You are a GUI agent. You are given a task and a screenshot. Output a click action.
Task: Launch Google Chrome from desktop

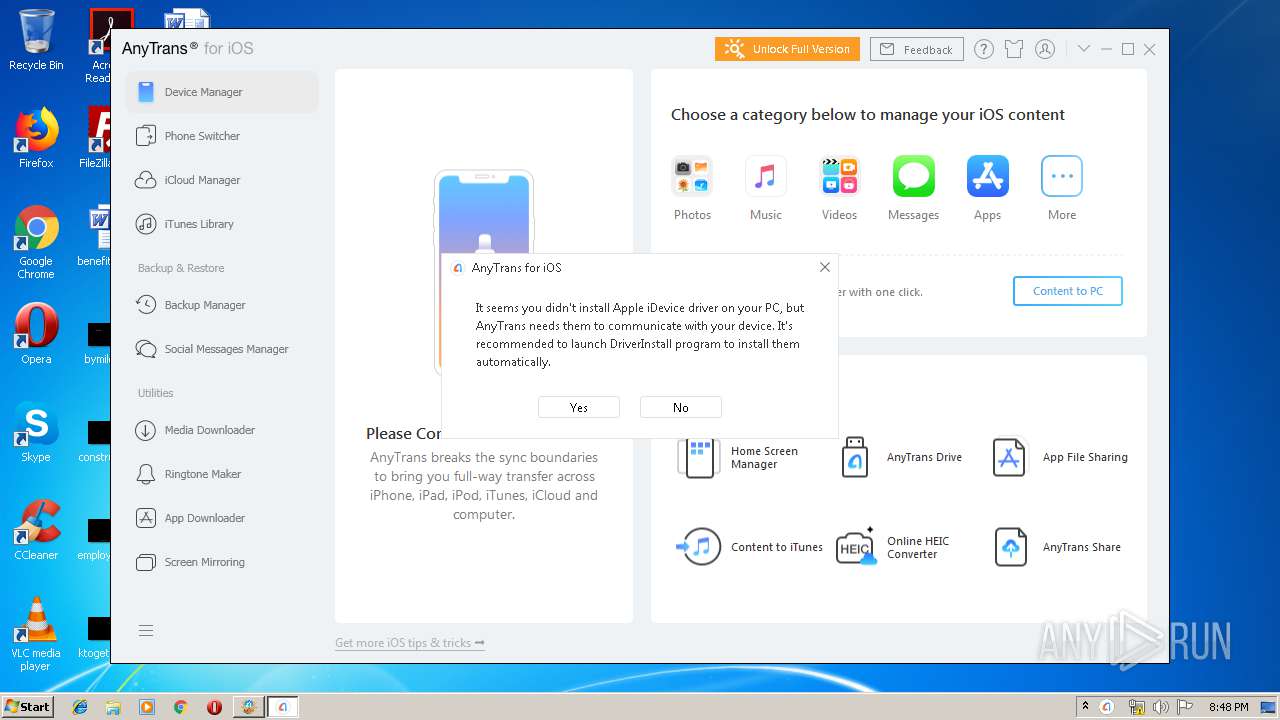[36, 243]
